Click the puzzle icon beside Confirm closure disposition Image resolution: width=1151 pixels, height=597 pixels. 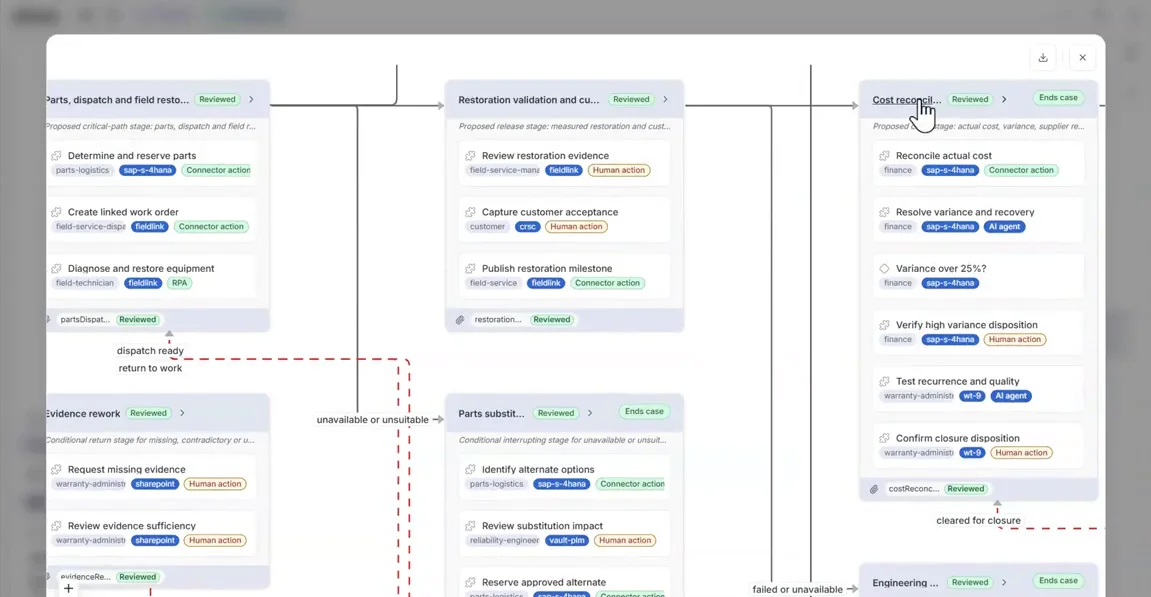pyautogui.click(x=885, y=438)
